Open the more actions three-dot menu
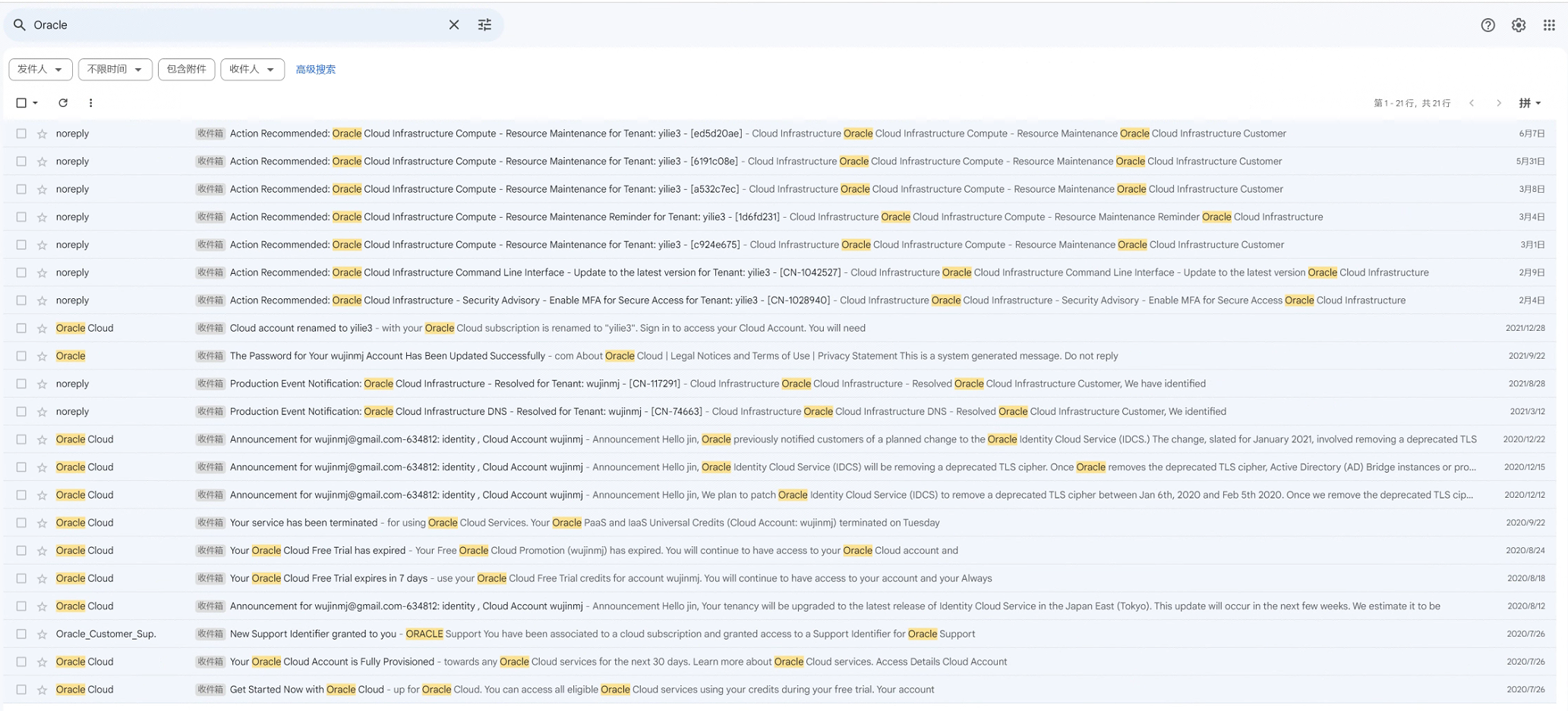 coord(90,102)
